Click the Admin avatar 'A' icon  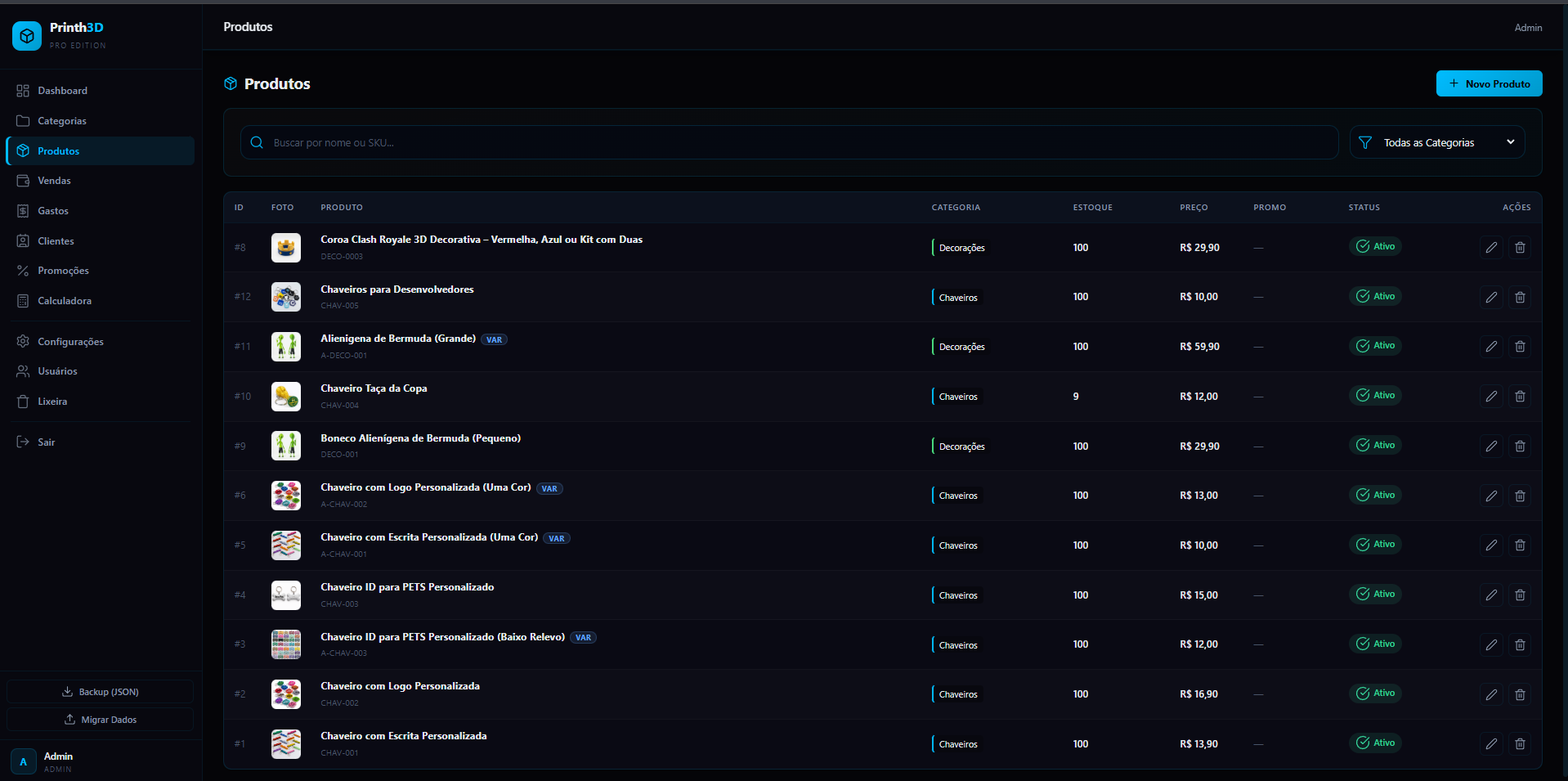[x=24, y=761]
